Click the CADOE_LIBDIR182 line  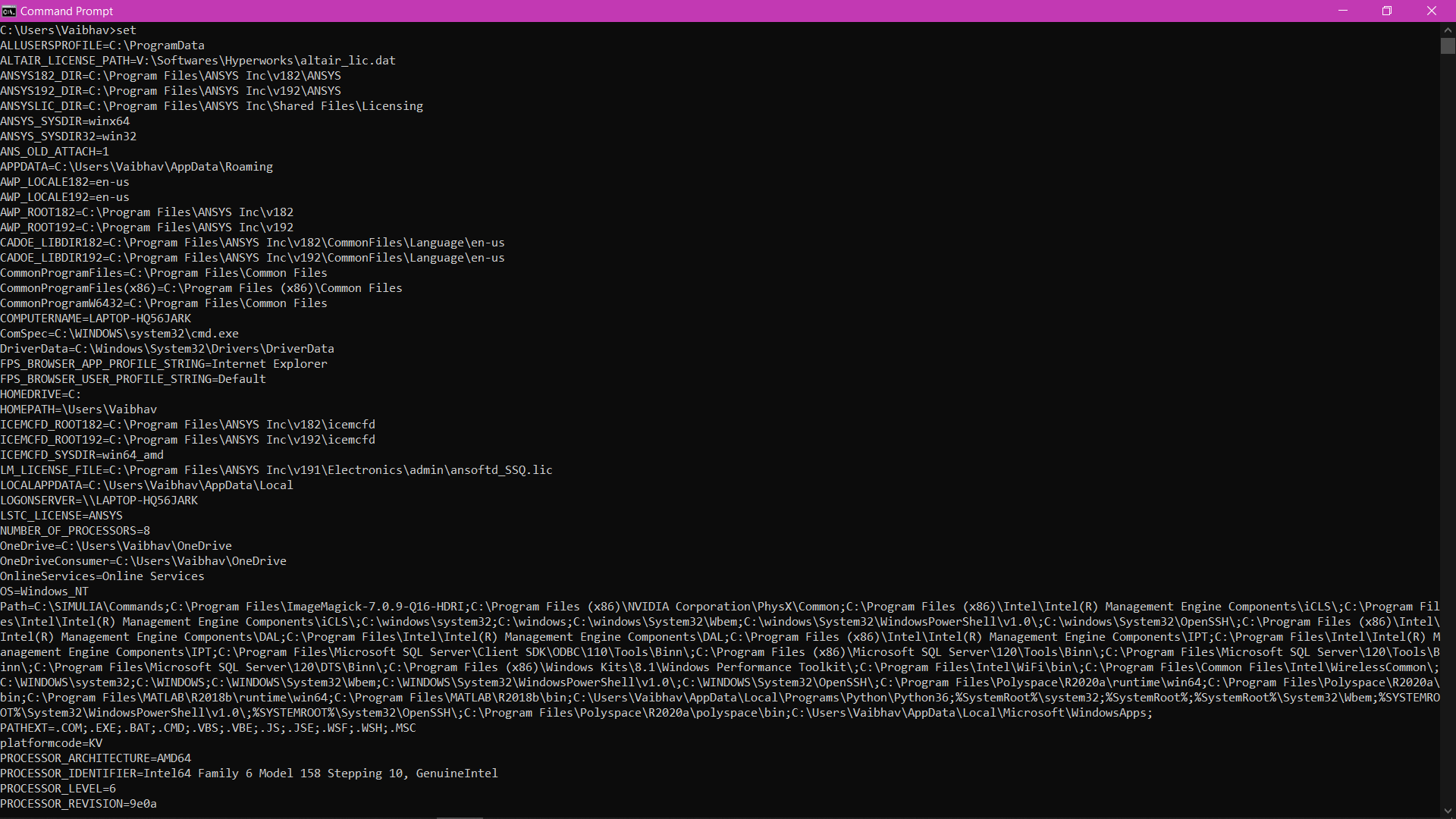253,243
